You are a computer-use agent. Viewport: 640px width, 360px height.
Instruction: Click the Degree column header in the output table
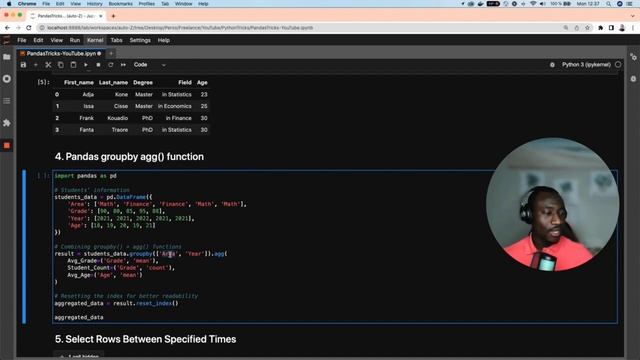click(143, 82)
